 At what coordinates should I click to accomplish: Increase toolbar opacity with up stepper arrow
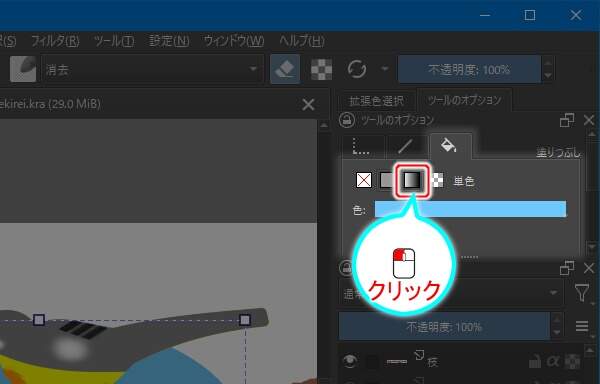pyautogui.click(x=548, y=63)
